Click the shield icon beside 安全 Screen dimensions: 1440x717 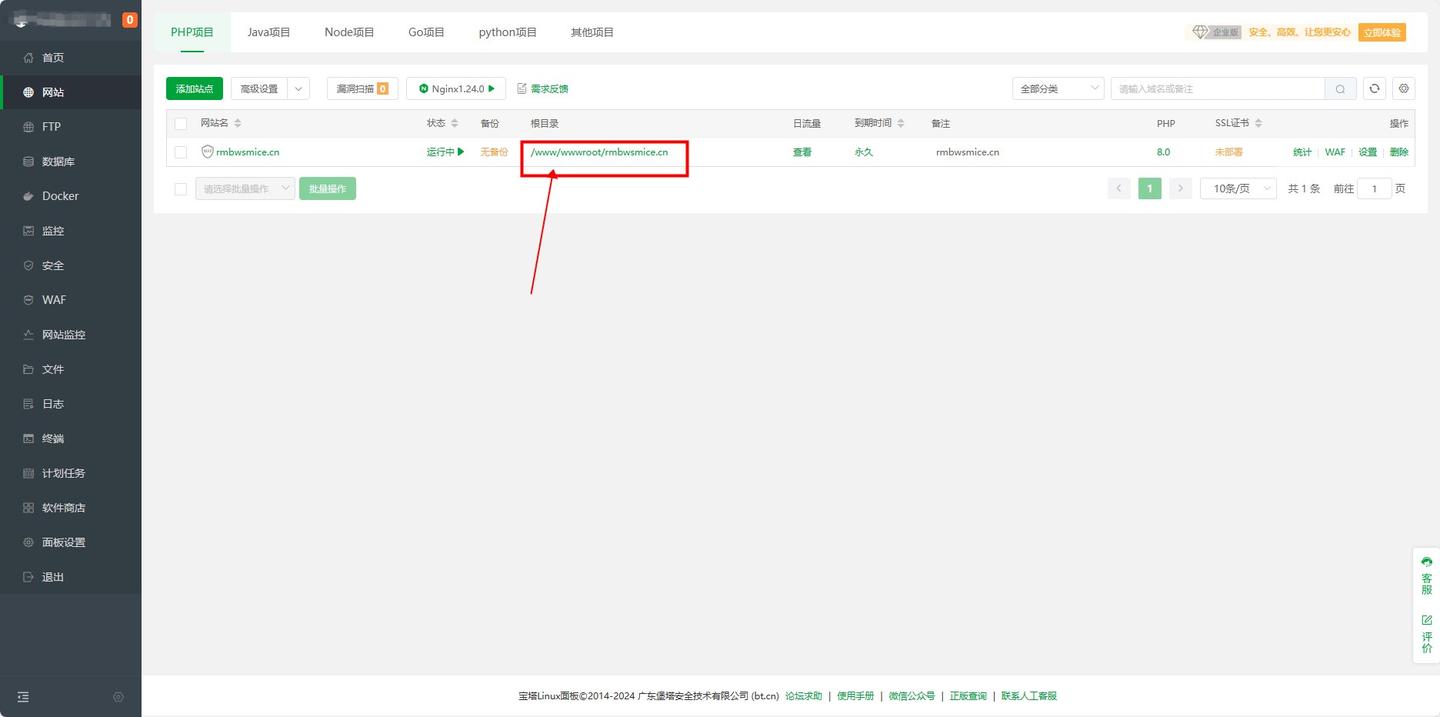point(29,266)
